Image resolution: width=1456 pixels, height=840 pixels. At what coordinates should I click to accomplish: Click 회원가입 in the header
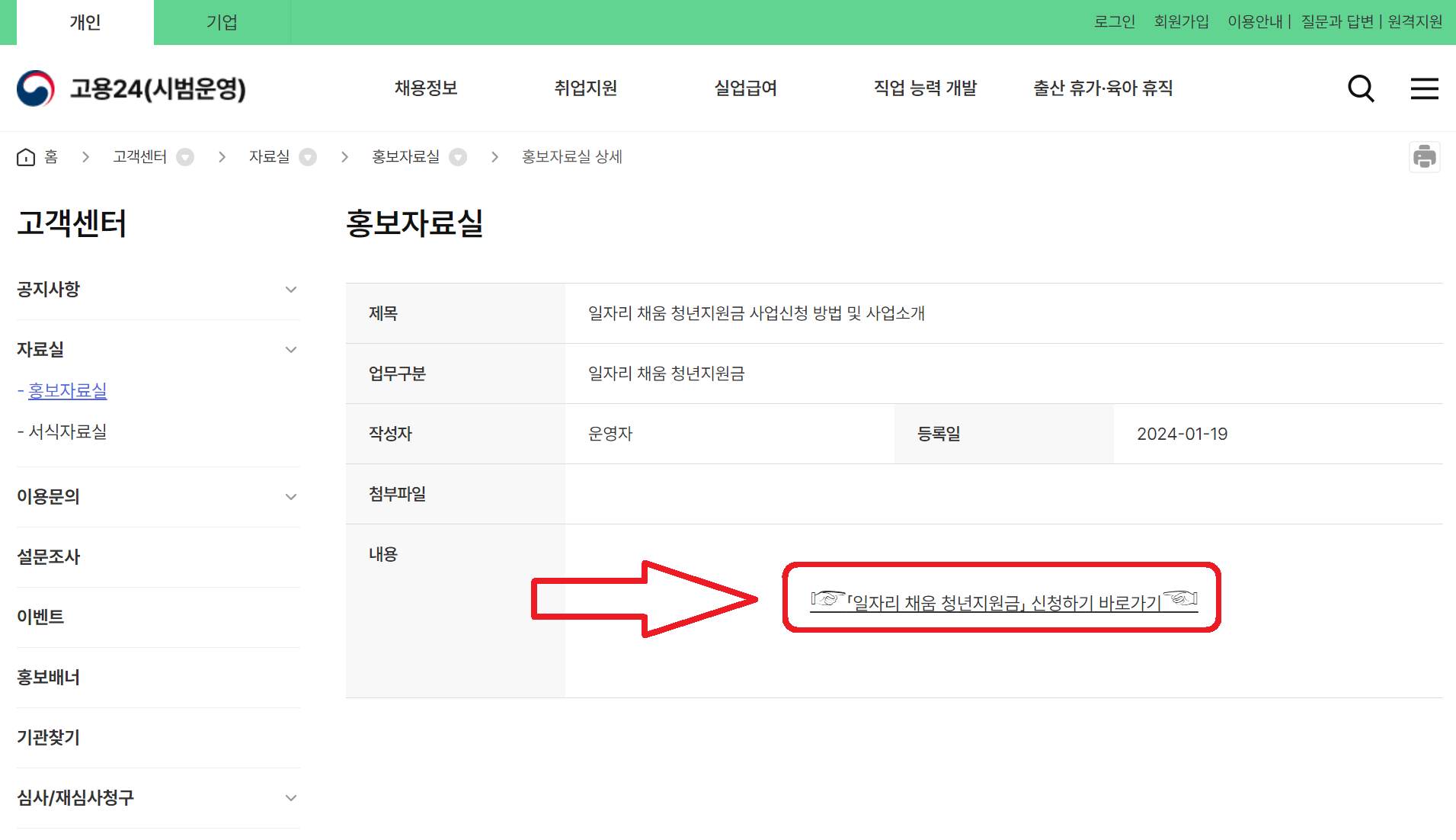tap(1182, 21)
